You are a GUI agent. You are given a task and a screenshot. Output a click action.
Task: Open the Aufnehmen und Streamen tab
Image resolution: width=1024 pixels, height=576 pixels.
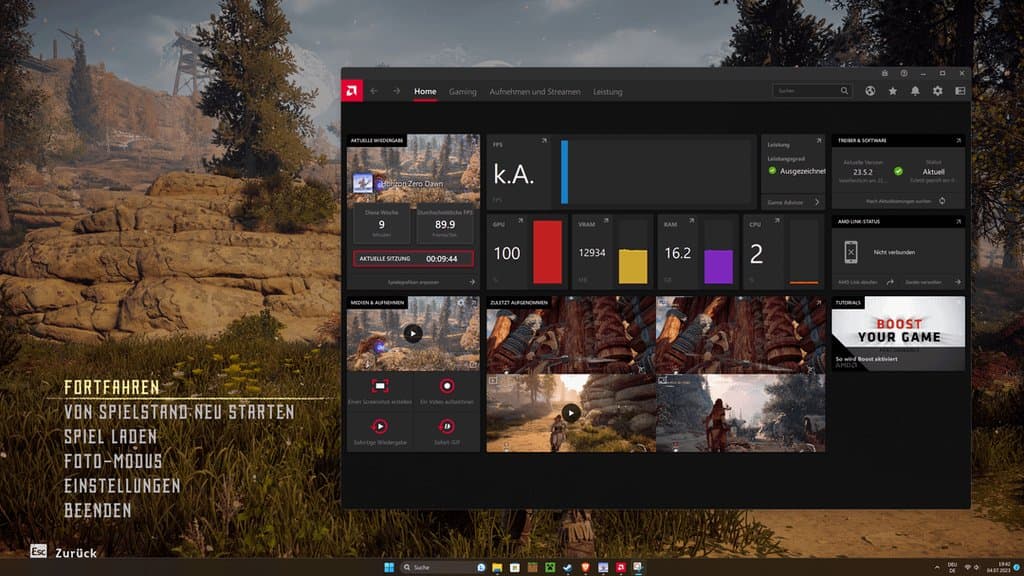pyautogui.click(x=535, y=92)
